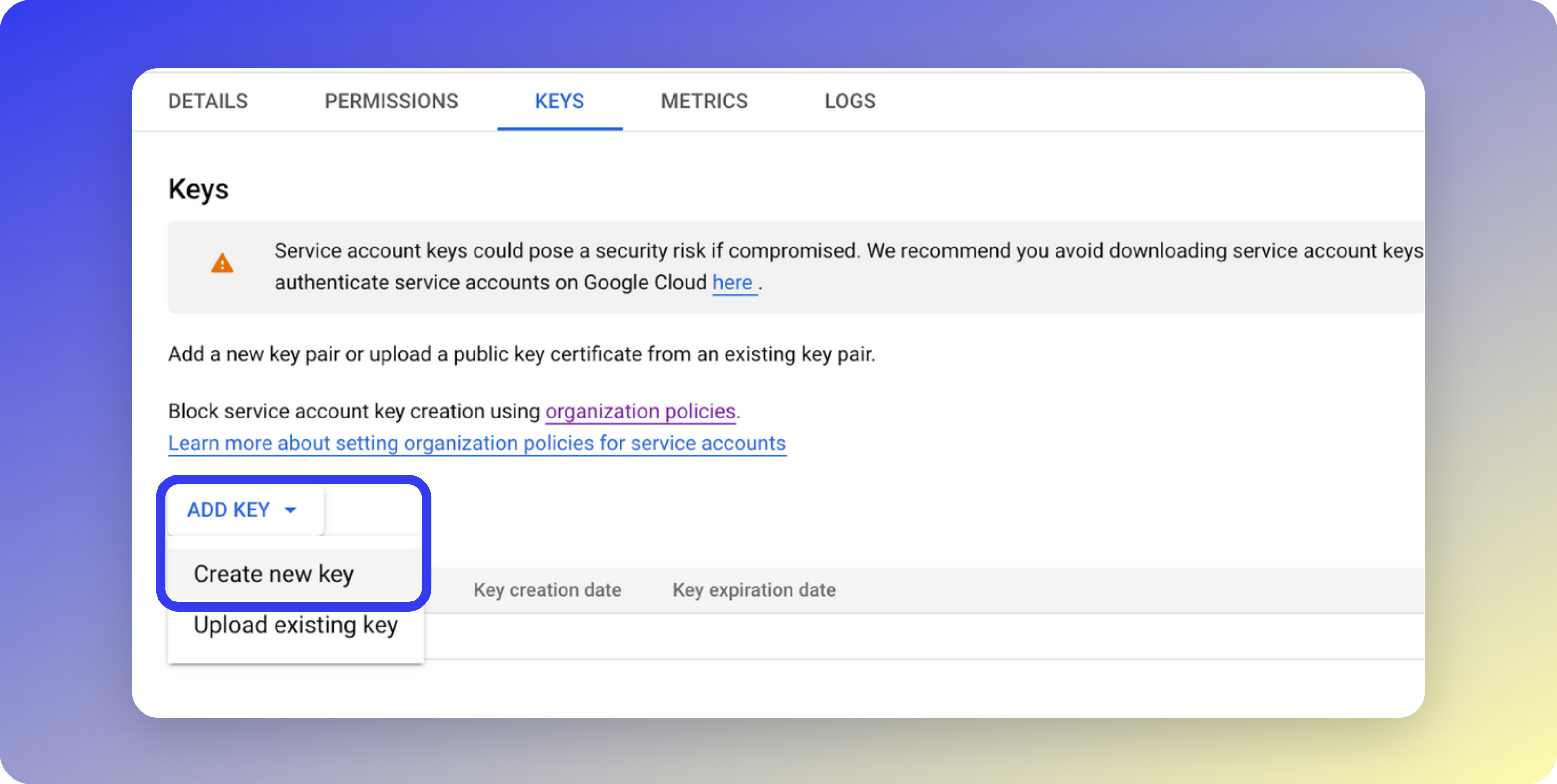The image size is (1557, 784).
Task: Click the Keys page heading
Action: 198,189
